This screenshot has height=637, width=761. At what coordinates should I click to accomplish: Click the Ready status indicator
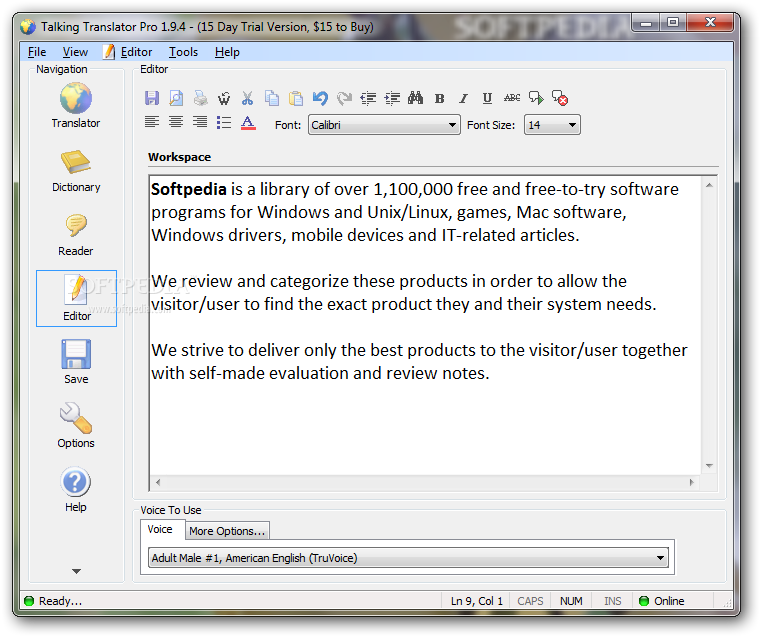pyautogui.click(x=52, y=601)
